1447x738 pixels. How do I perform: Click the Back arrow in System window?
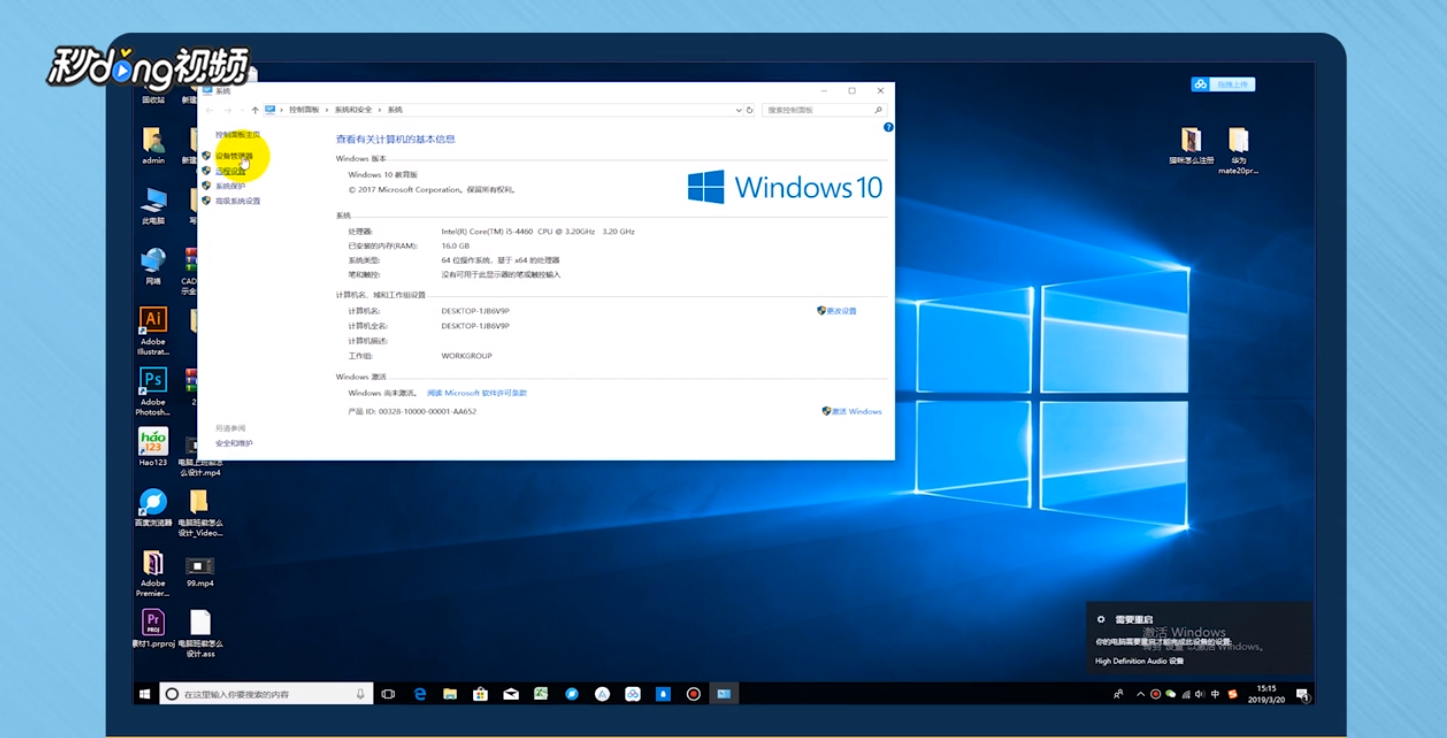210,110
